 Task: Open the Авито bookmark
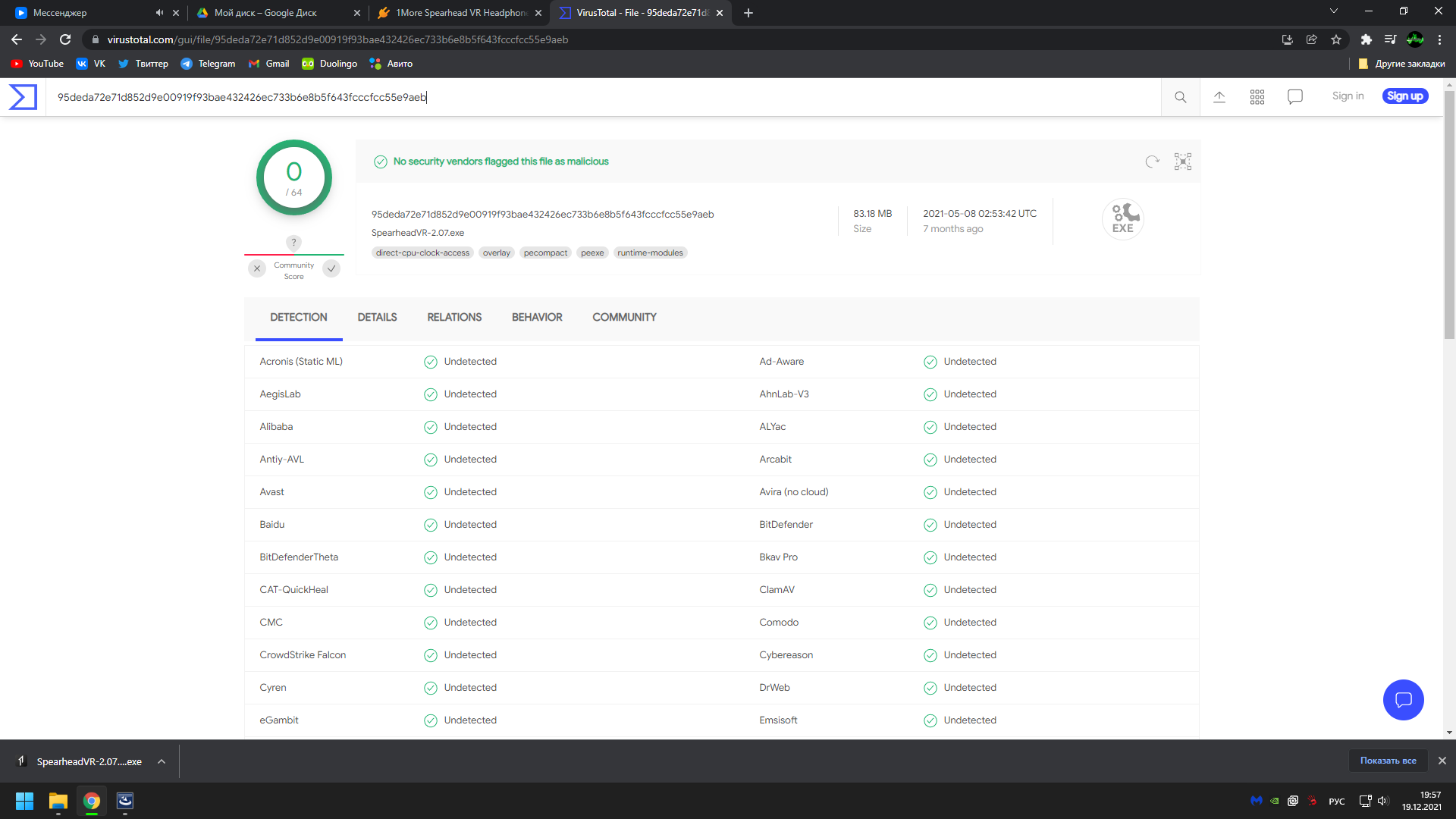pyautogui.click(x=391, y=64)
